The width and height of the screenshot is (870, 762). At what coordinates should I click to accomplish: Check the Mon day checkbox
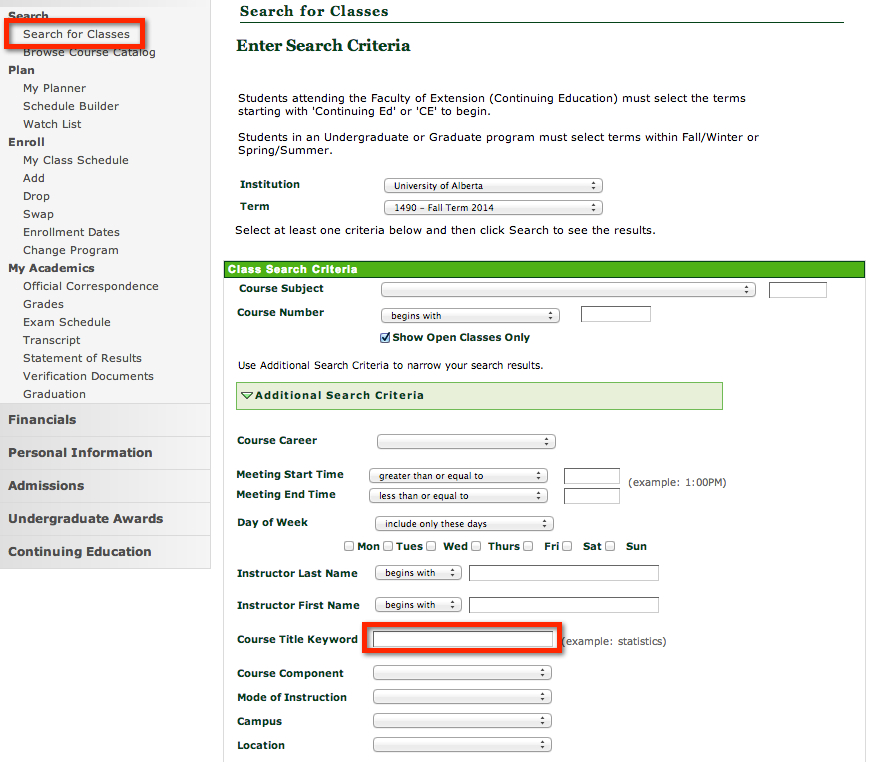[x=349, y=546]
